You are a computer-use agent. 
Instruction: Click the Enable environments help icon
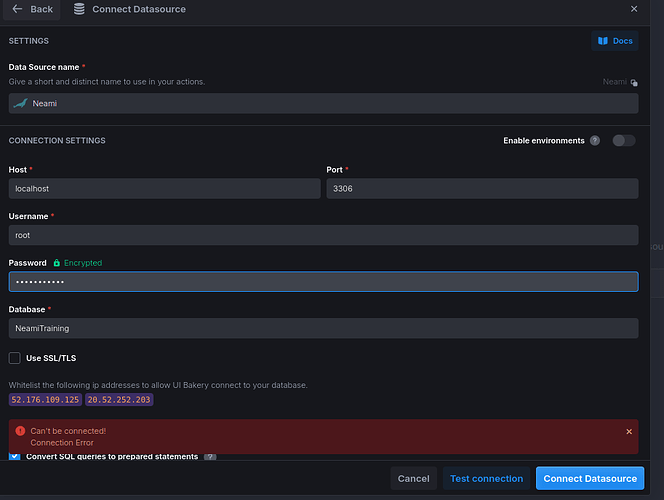[x=595, y=141]
